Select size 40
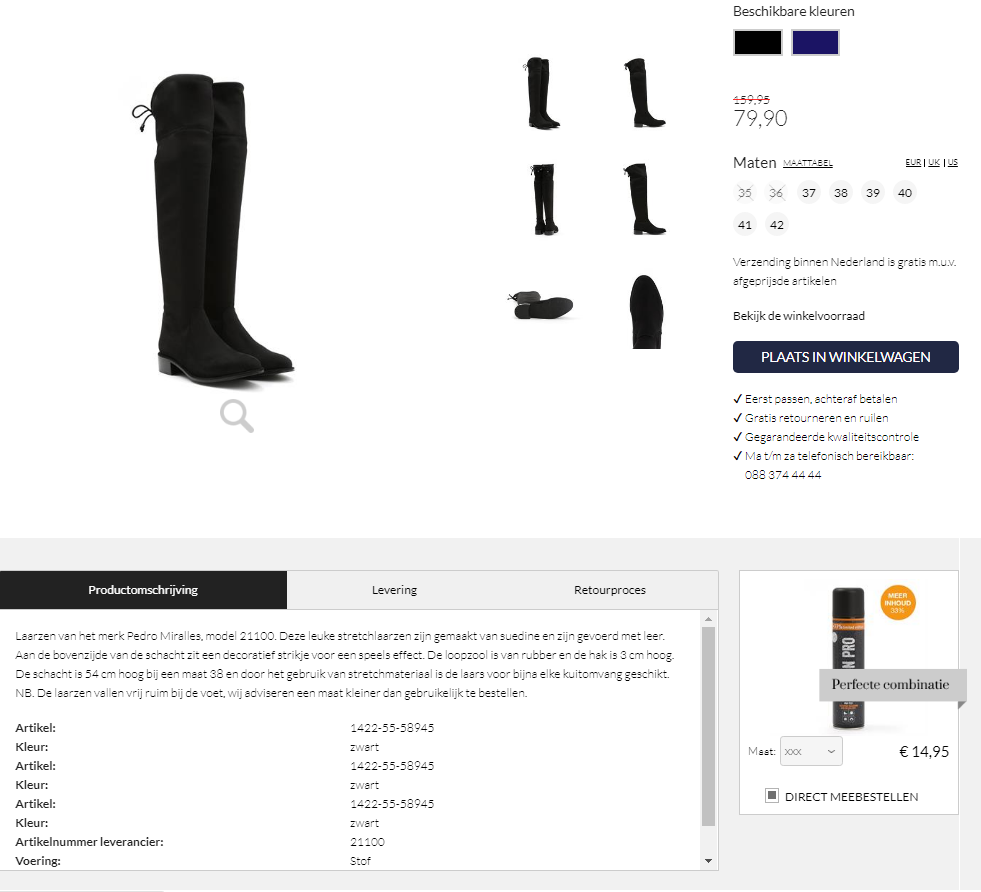981x892 pixels. click(905, 193)
